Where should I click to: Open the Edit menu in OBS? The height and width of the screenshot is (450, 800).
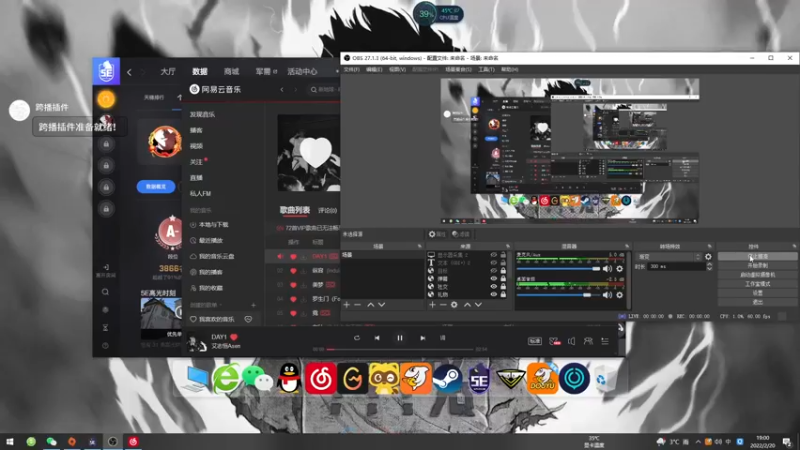coord(374,69)
